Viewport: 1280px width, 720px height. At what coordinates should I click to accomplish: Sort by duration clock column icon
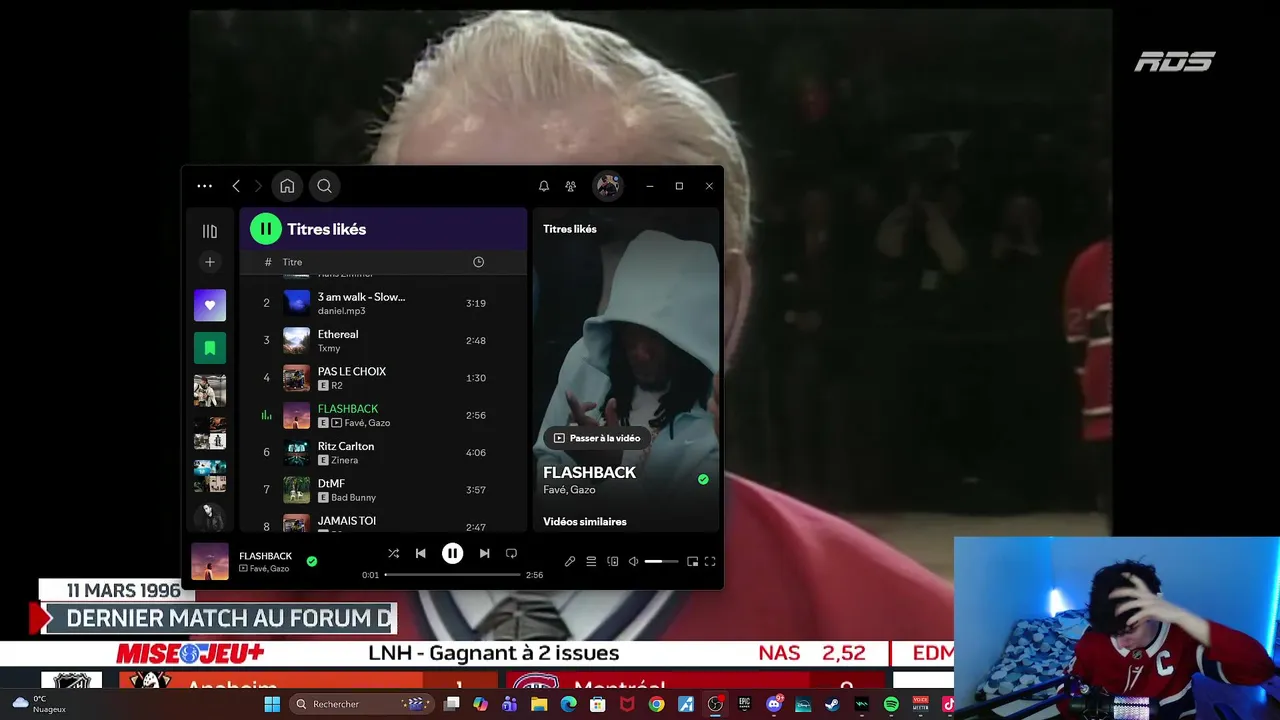(x=478, y=262)
